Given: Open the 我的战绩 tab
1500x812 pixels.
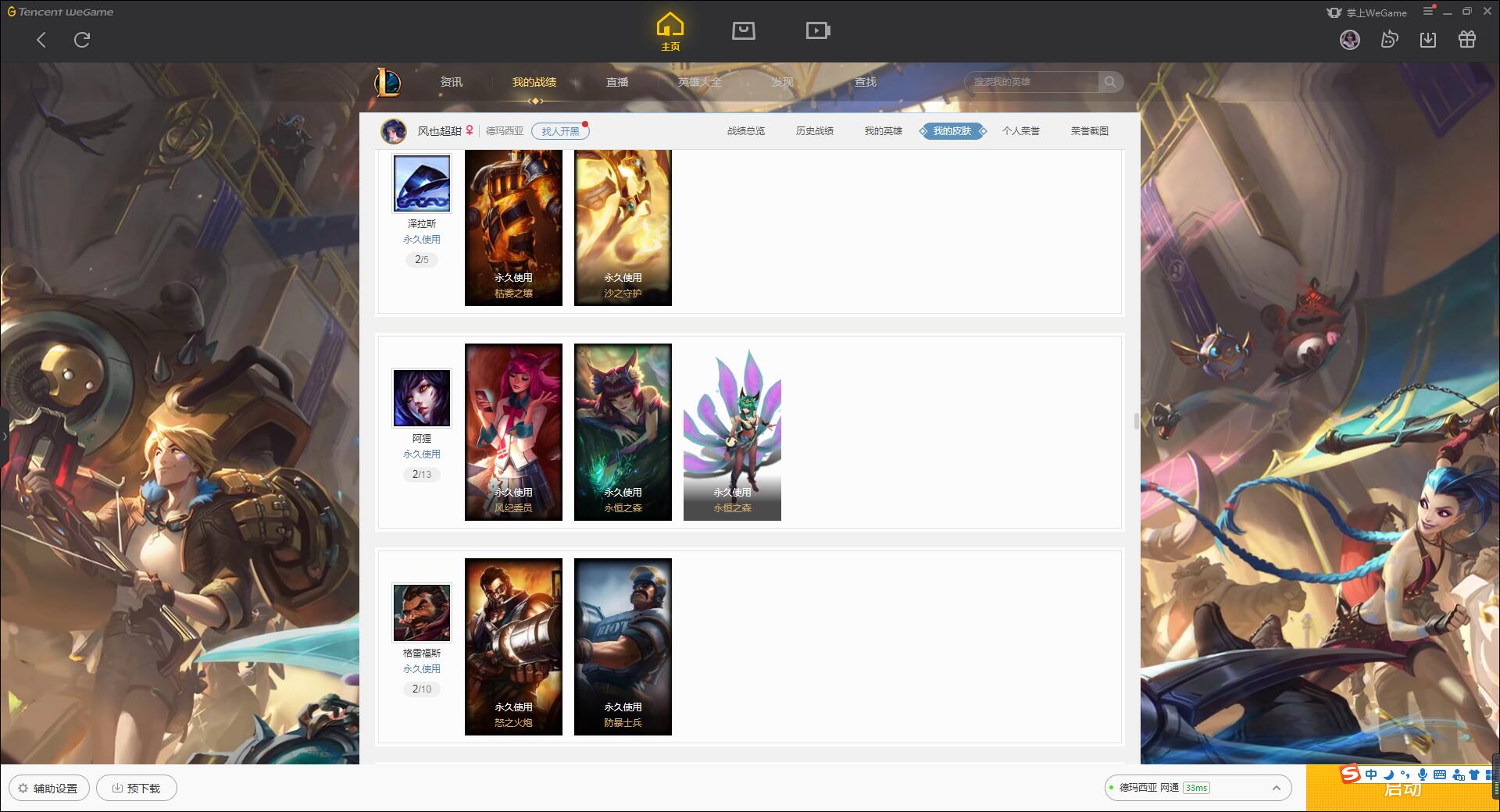Looking at the screenshot, I should pos(534,82).
